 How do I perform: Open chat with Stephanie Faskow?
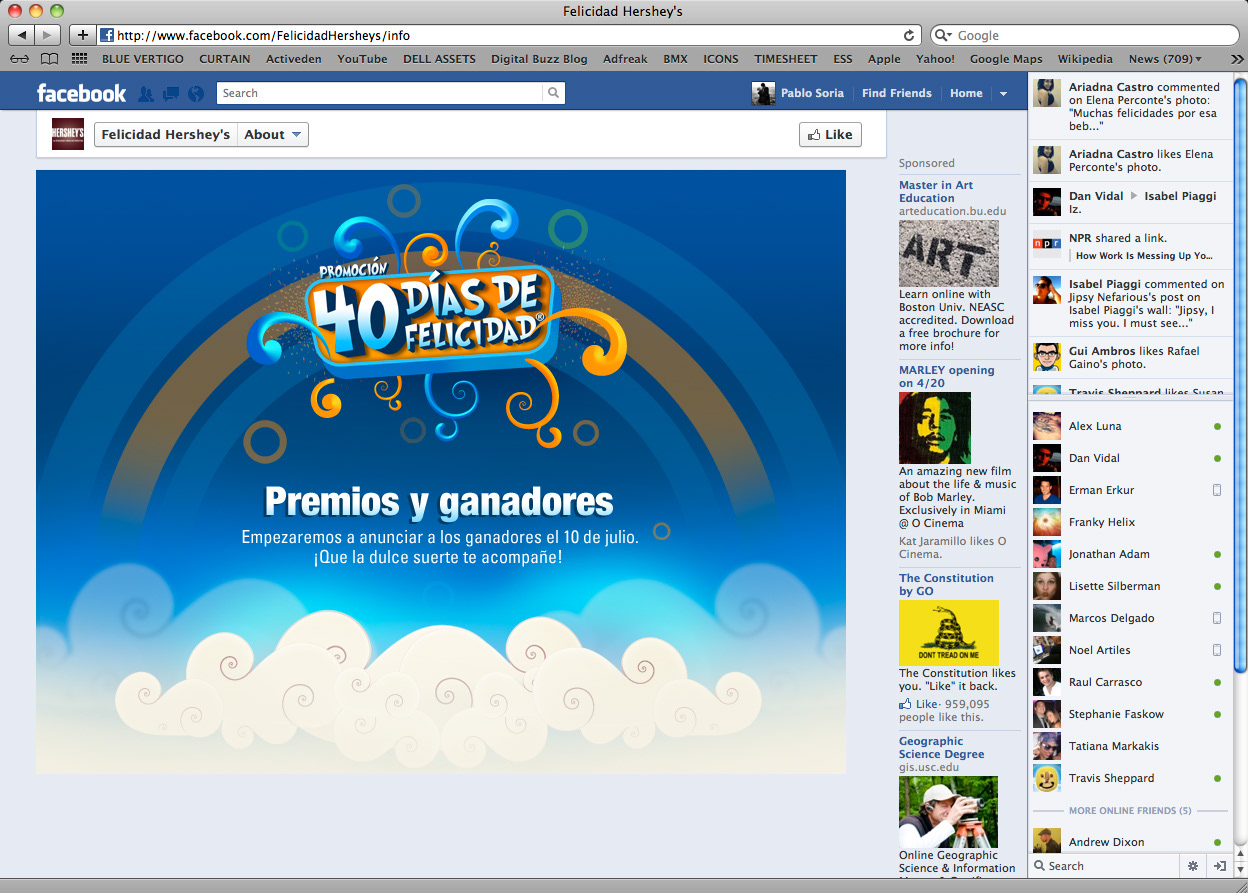pos(1130,714)
